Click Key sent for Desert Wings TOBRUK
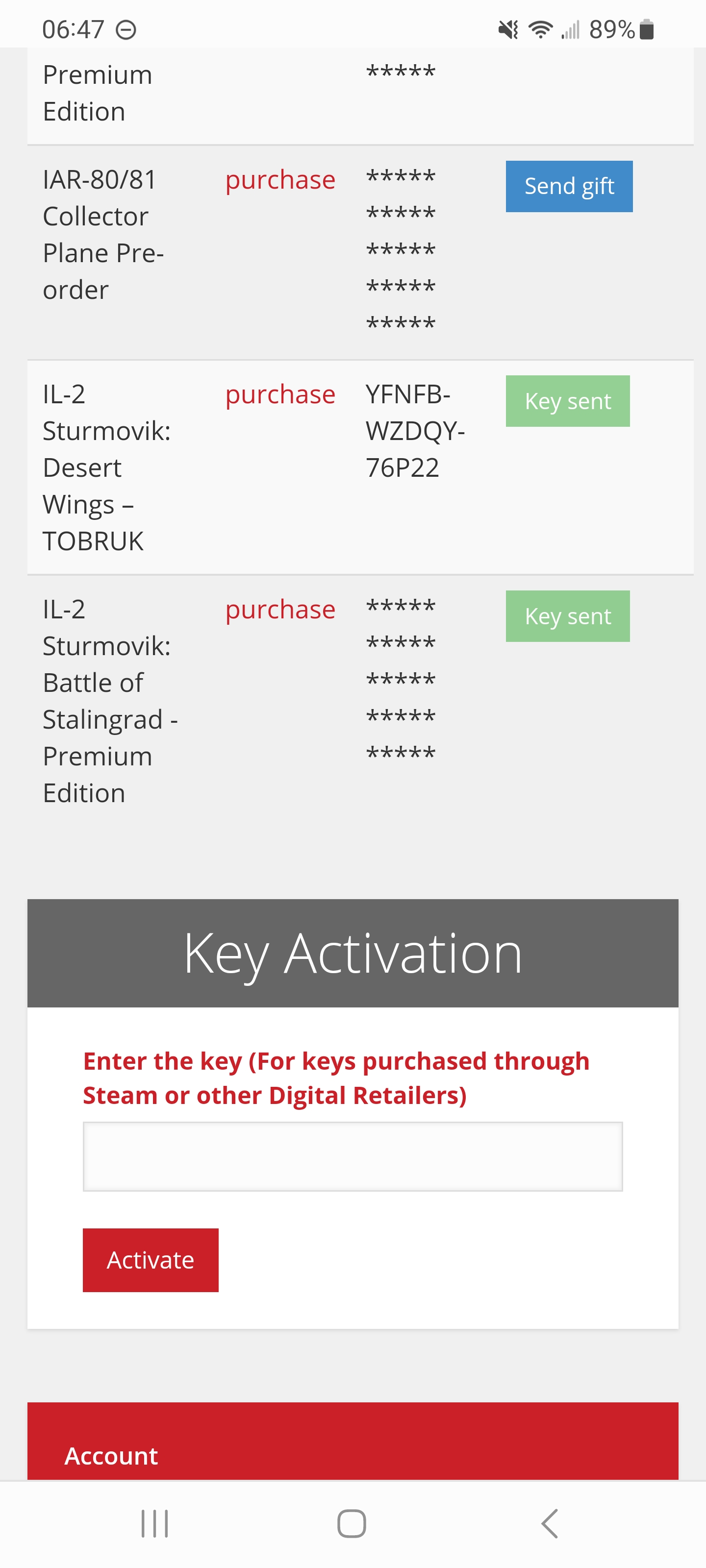 tap(567, 401)
